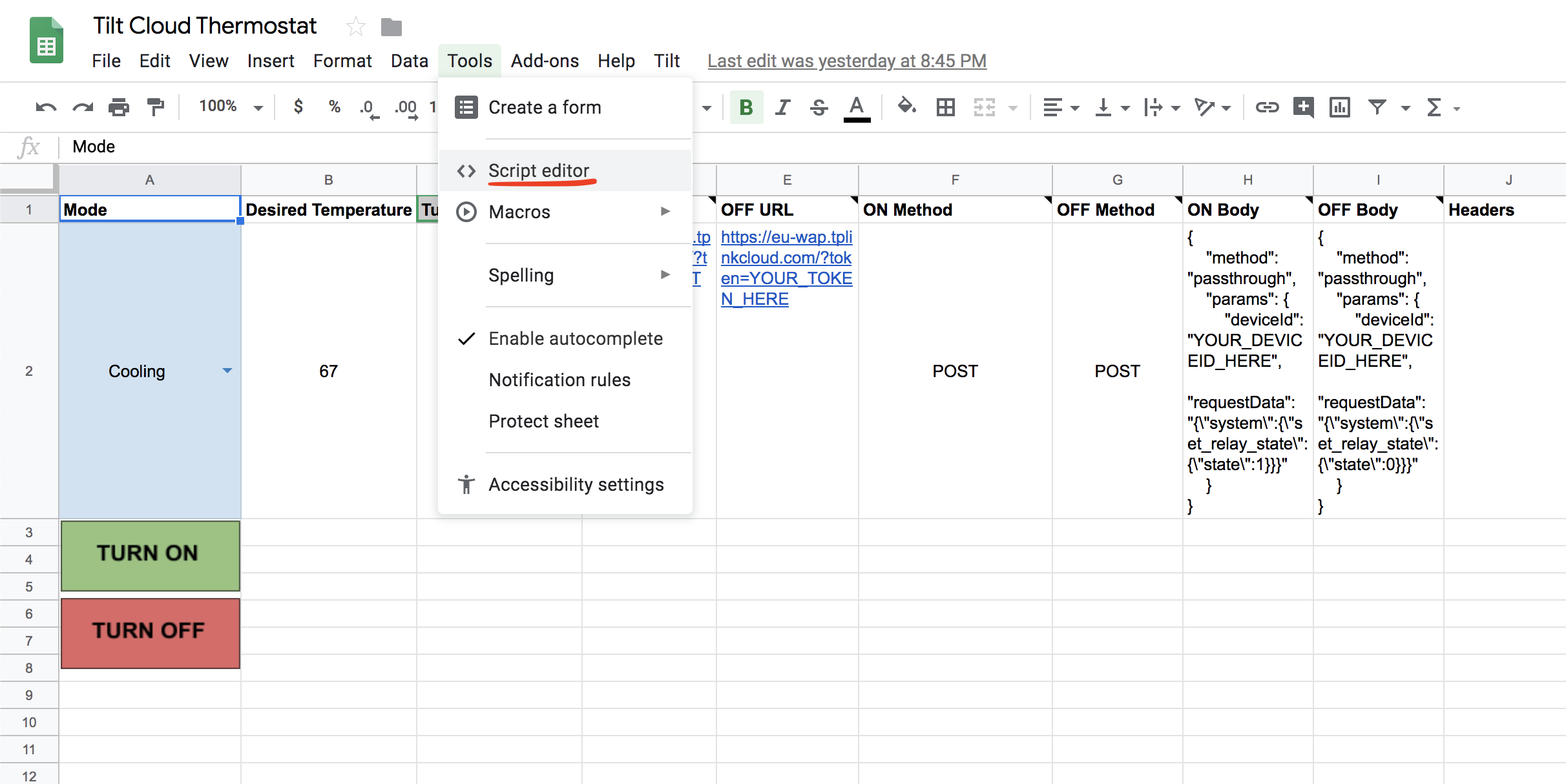Select the ON Method POST cell

point(955,371)
